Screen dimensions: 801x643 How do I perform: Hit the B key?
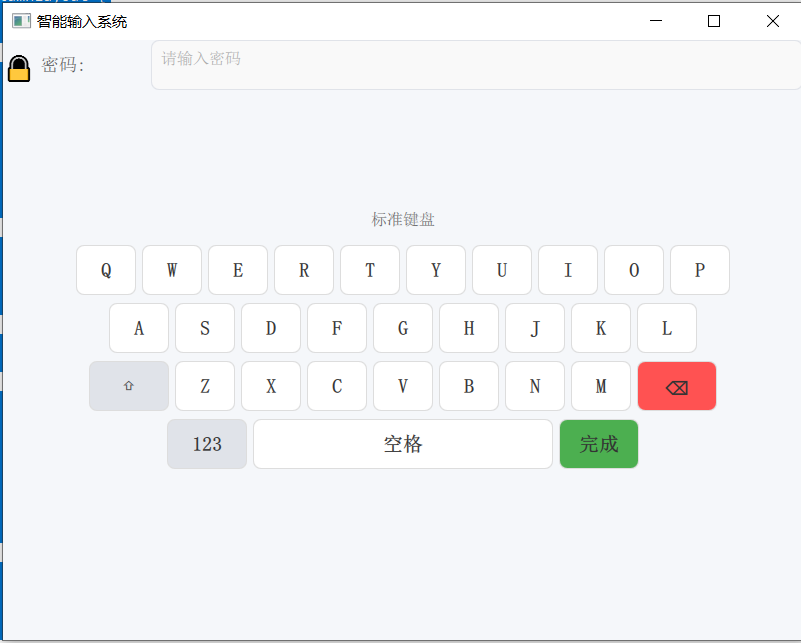coord(469,386)
